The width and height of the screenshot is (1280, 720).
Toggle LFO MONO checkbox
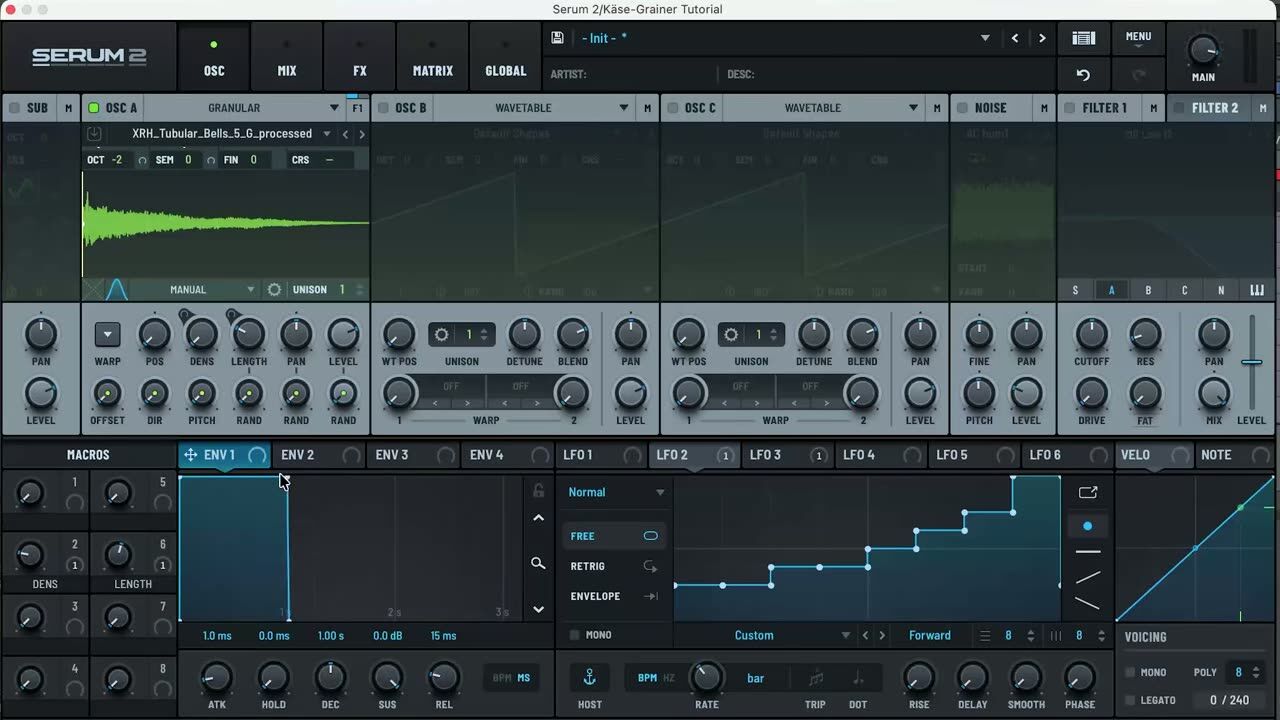point(575,635)
